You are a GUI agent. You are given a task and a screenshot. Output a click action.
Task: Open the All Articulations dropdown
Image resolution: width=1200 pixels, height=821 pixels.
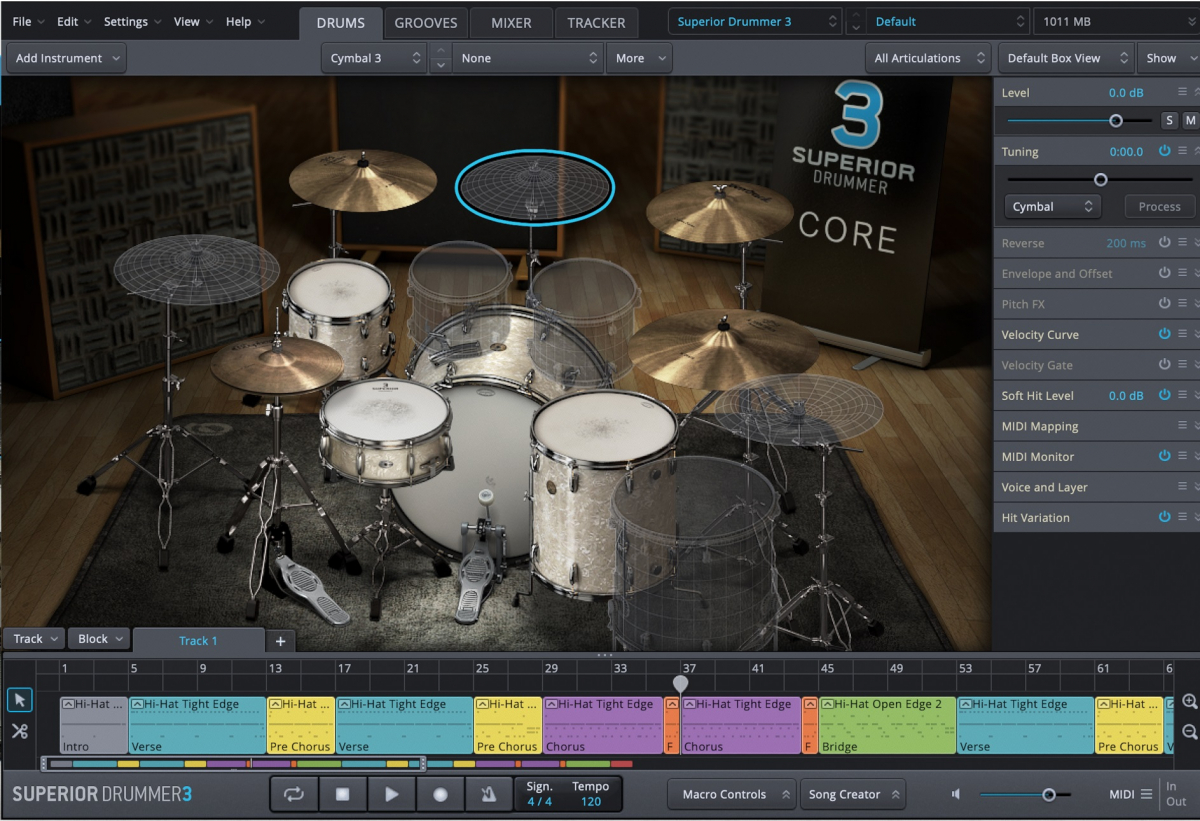929,58
